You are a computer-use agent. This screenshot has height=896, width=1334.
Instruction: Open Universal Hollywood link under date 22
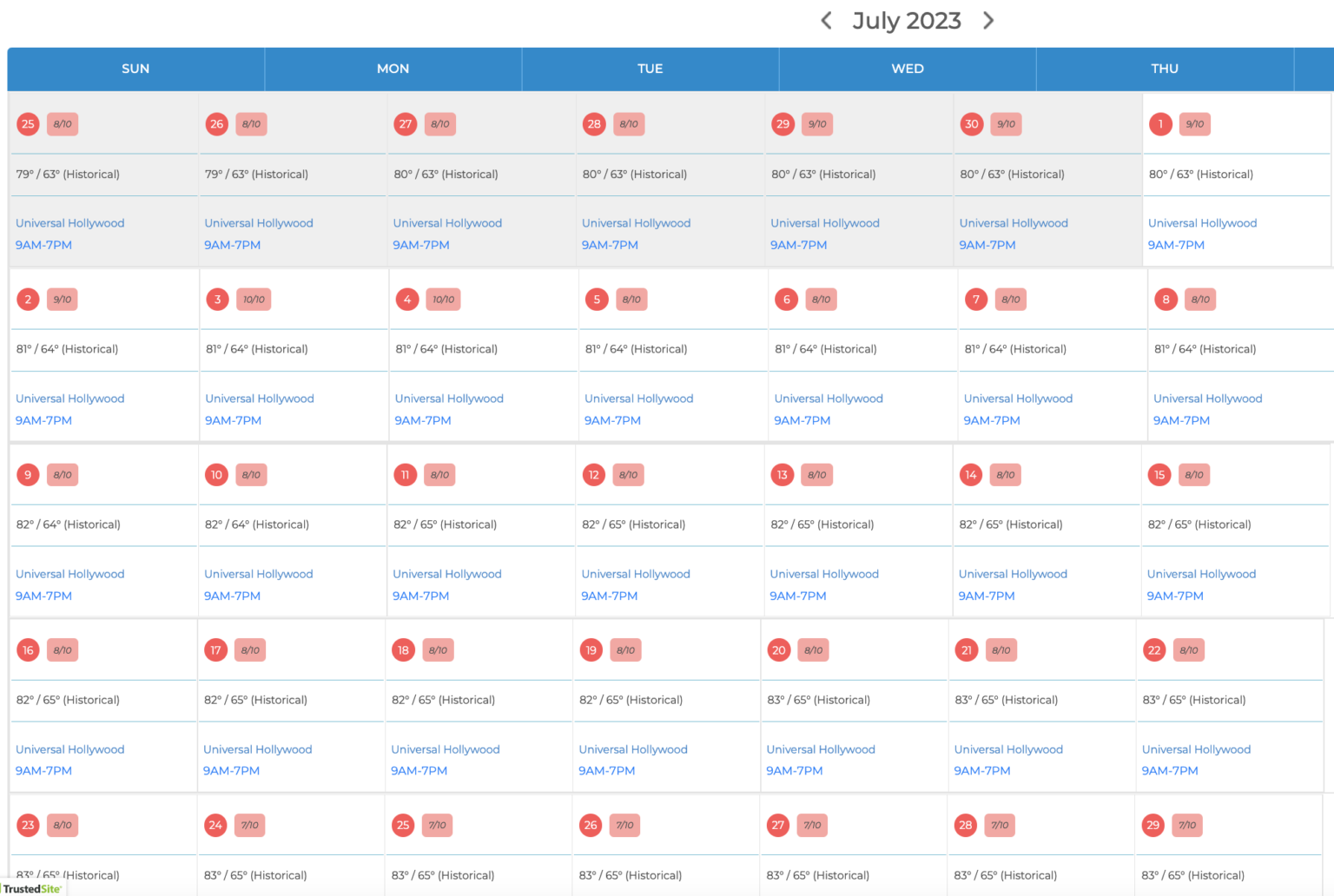pos(1196,749)
